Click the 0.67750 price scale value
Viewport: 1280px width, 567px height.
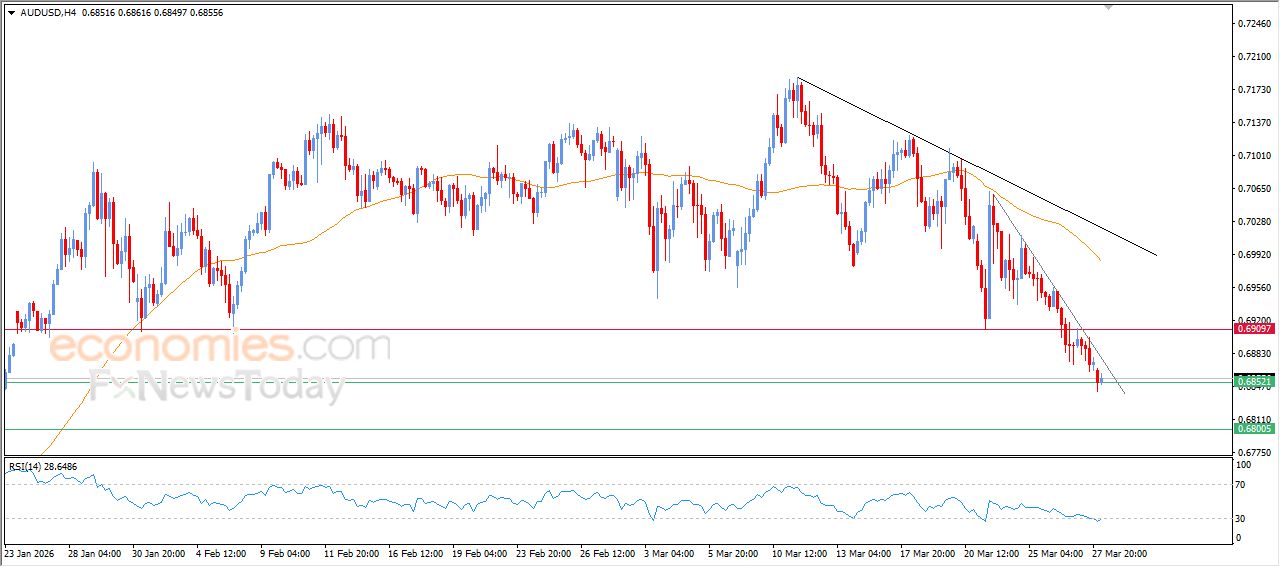coord(1252,452)
